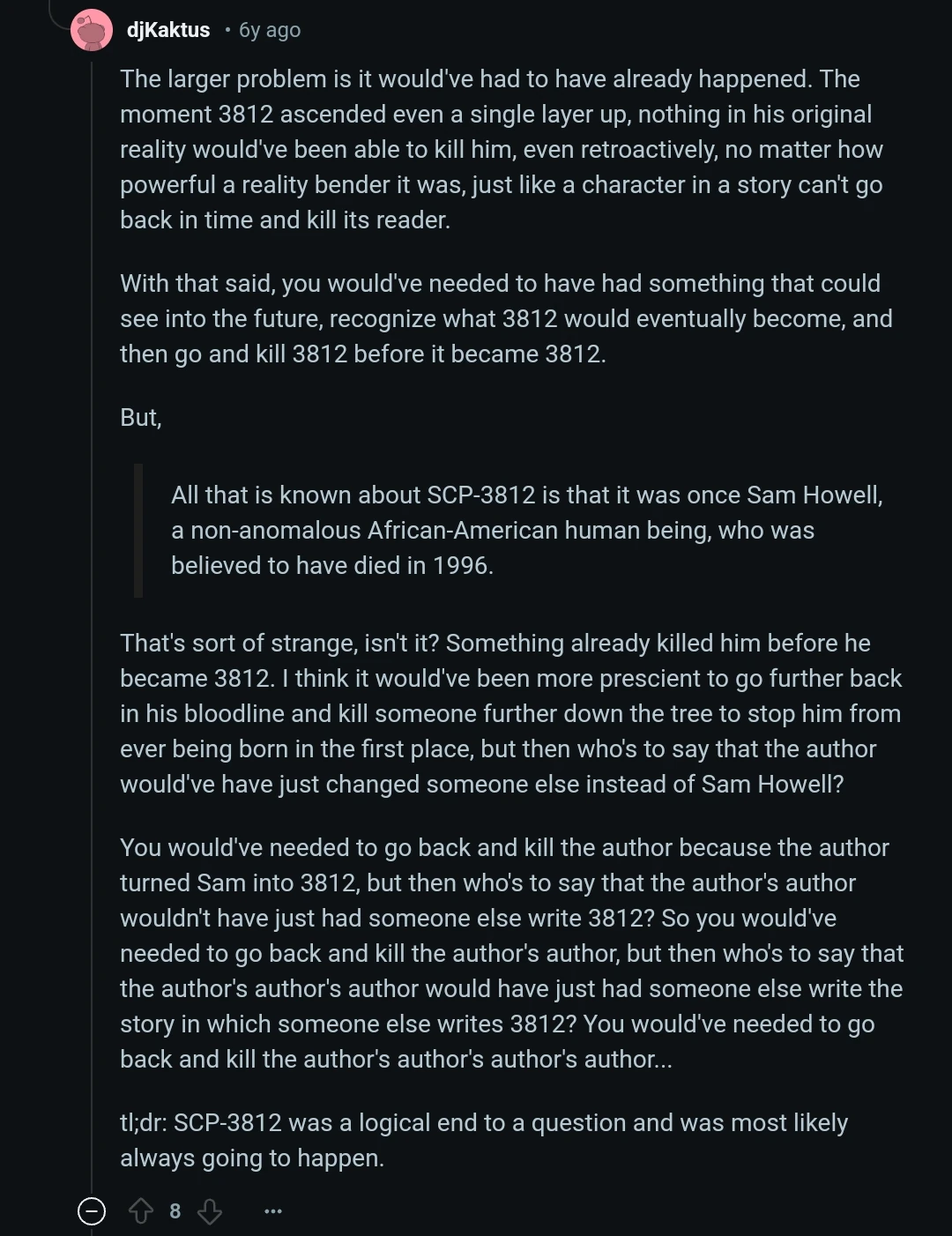Click the djKaktus user avatar
This screenshot has height=1236, width=952.
tap(92, 31)
